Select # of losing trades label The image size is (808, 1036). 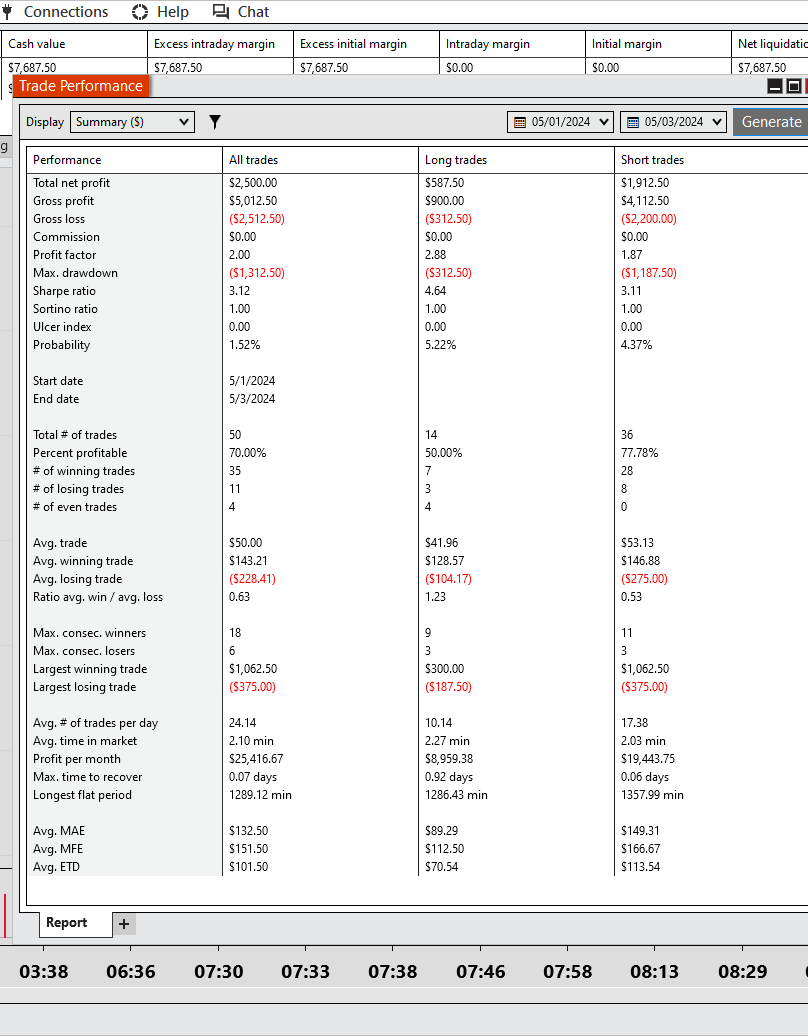pos(79,489)
